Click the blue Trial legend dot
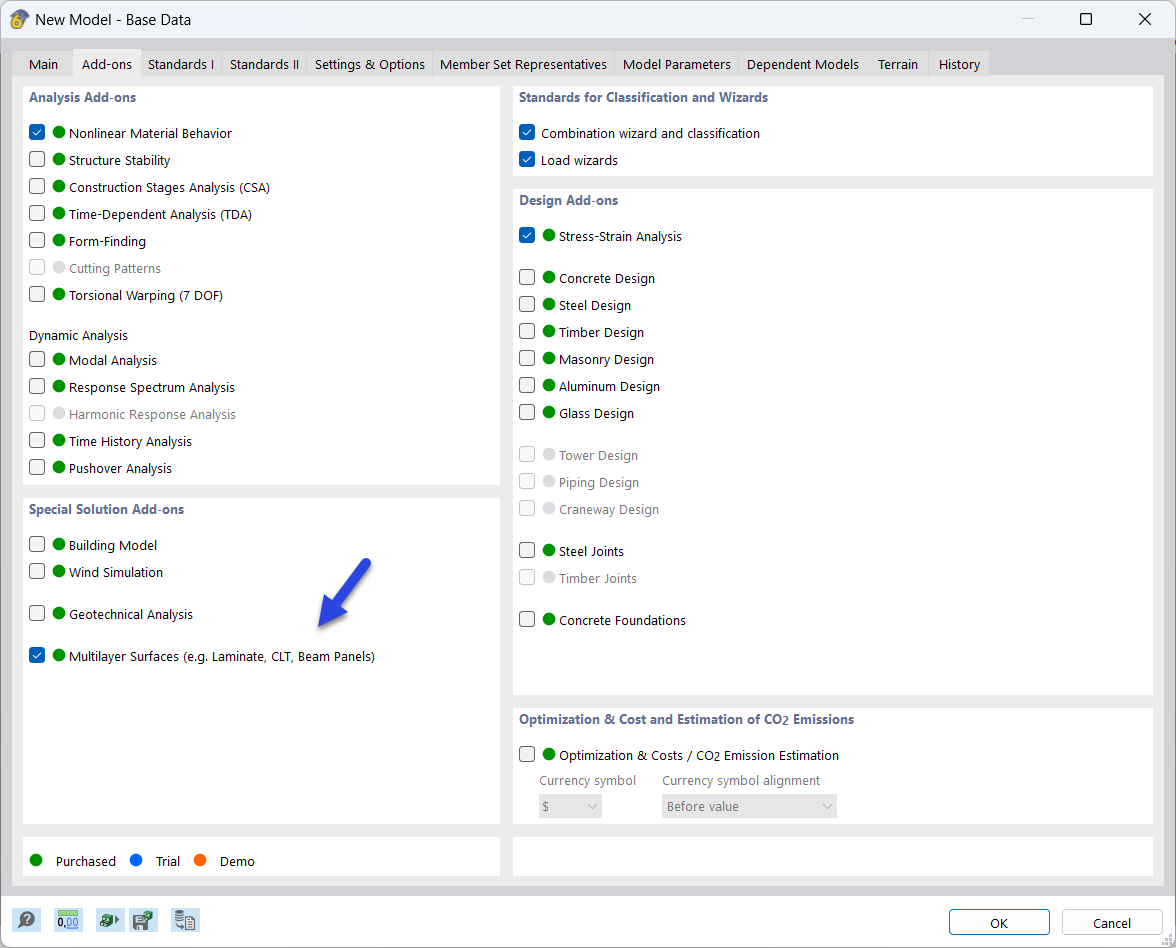Screen dimensions: 1176x948 (x=134, y=860)
